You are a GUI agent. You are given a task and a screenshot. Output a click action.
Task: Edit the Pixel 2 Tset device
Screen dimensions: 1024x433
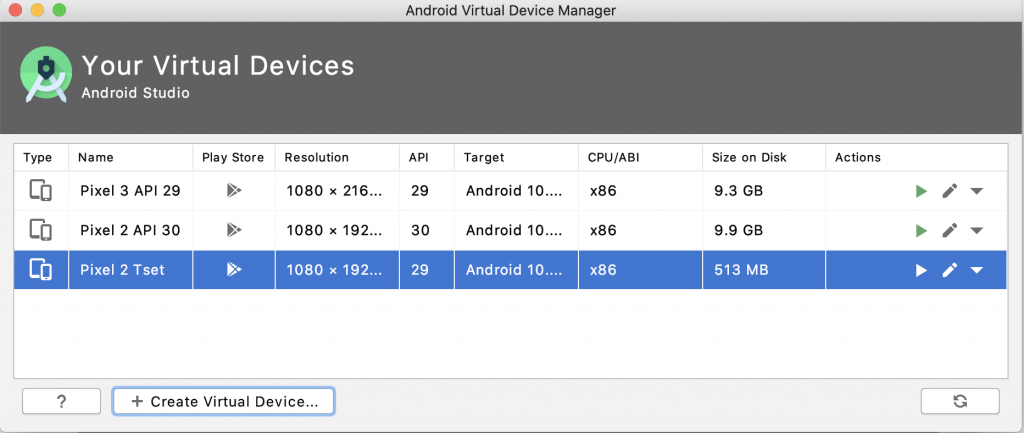pyautogui.click(x=950, y=270)
